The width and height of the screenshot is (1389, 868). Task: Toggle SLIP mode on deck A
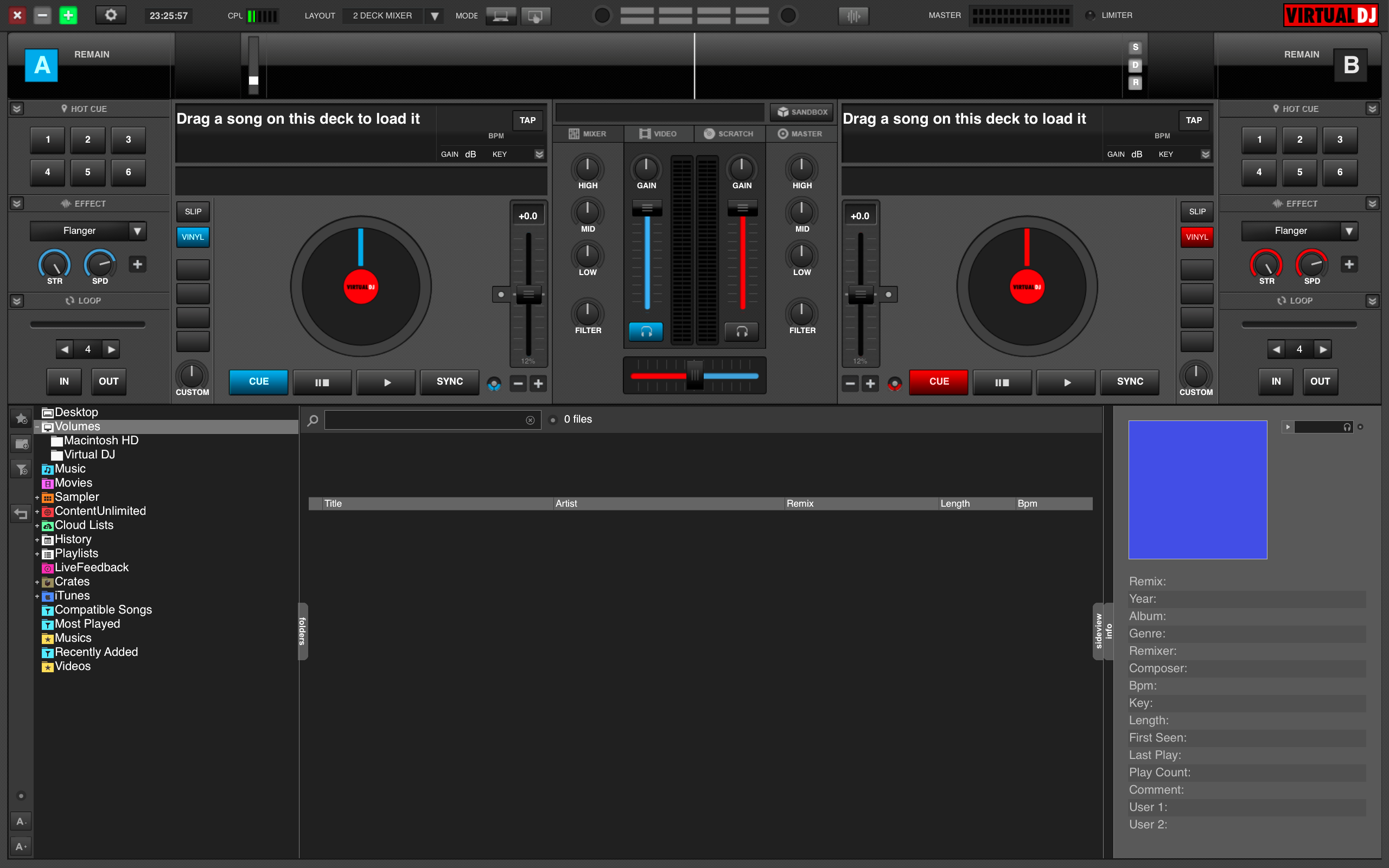tap(192, 210)
